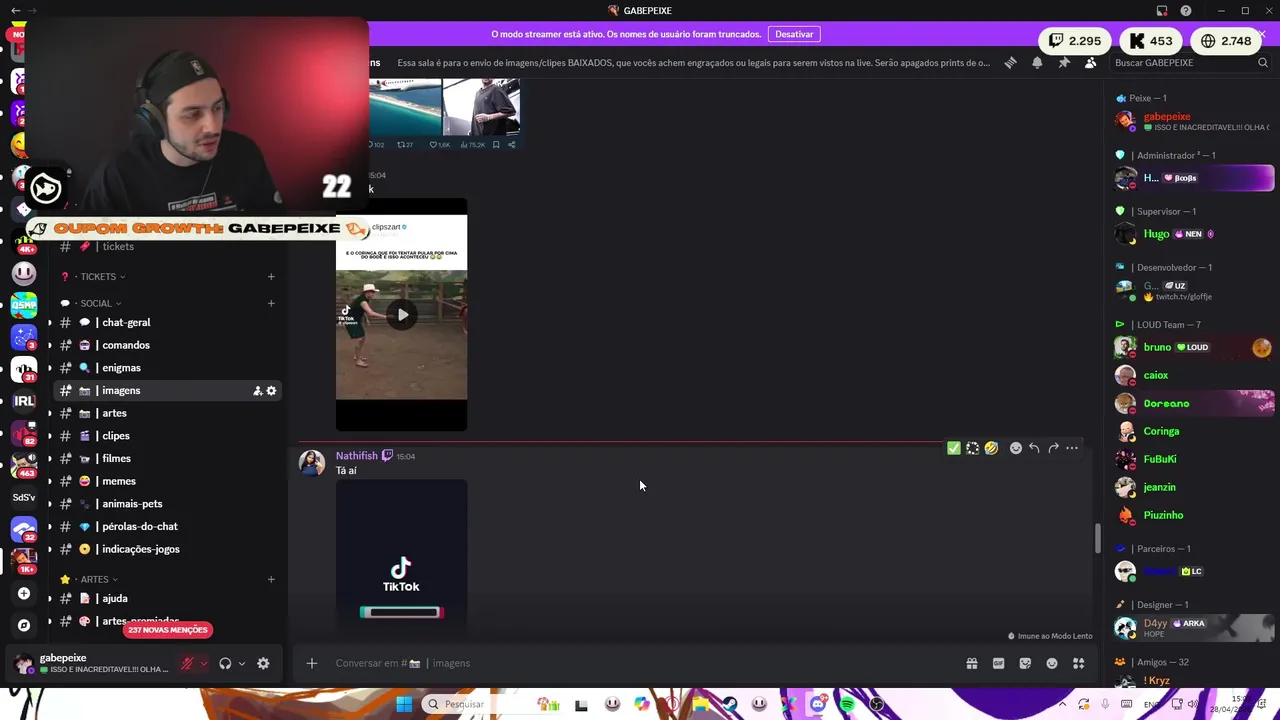
Task: Open the indicações-jogos channel
Action: 167,549
